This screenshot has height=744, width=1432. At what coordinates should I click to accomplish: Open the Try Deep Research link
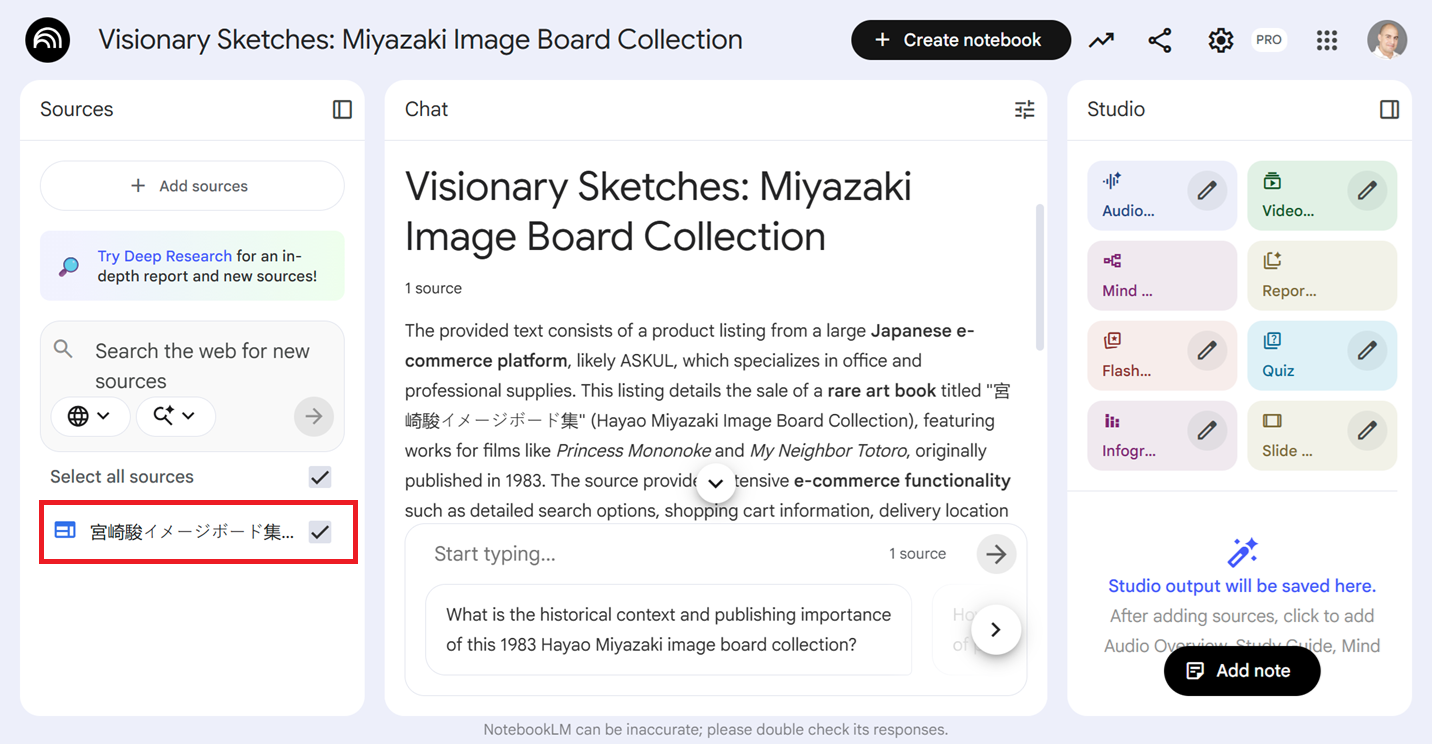(x=164, y=256)
